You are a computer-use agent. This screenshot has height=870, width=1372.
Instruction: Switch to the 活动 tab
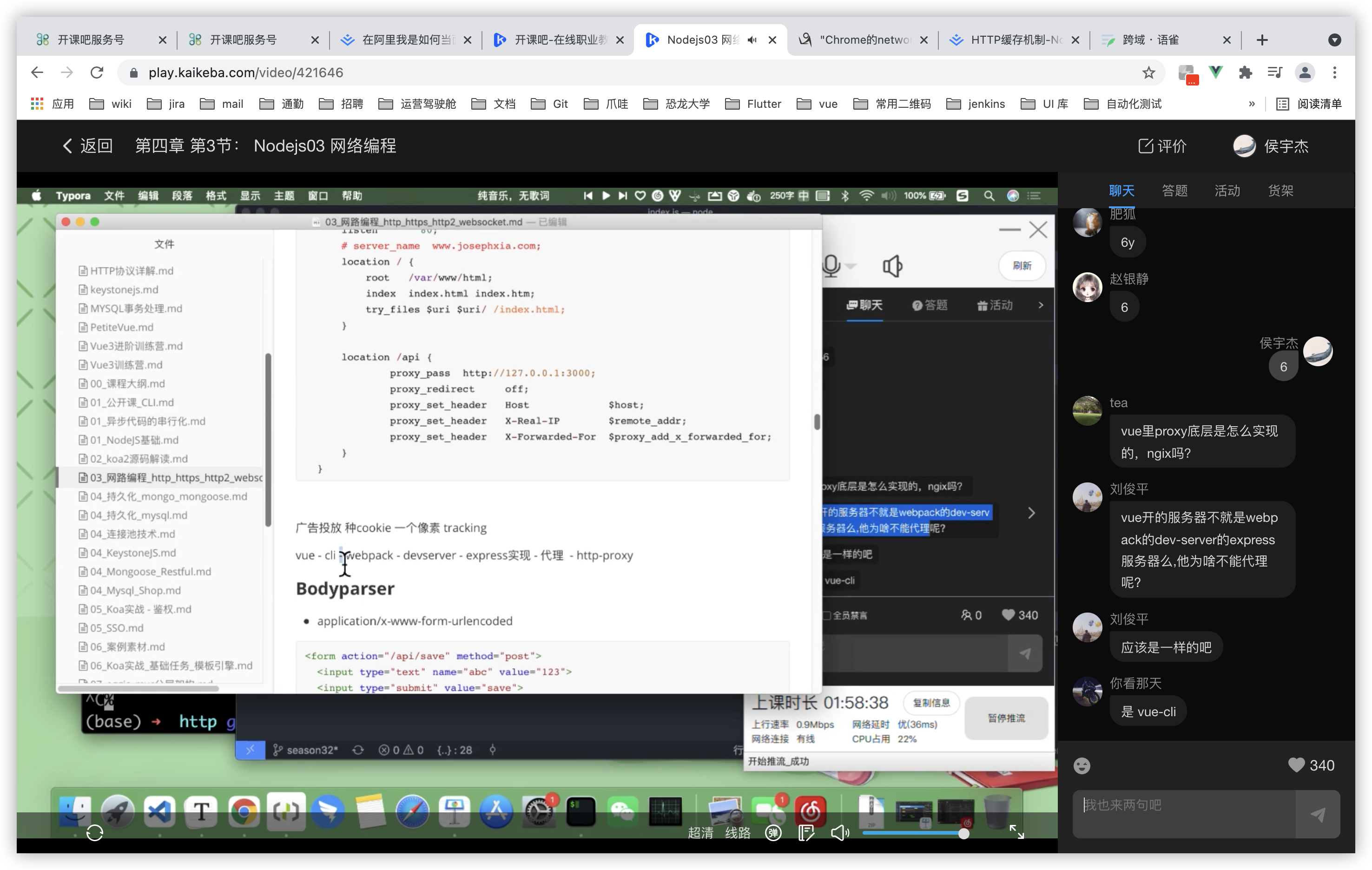coord(1227,191)
